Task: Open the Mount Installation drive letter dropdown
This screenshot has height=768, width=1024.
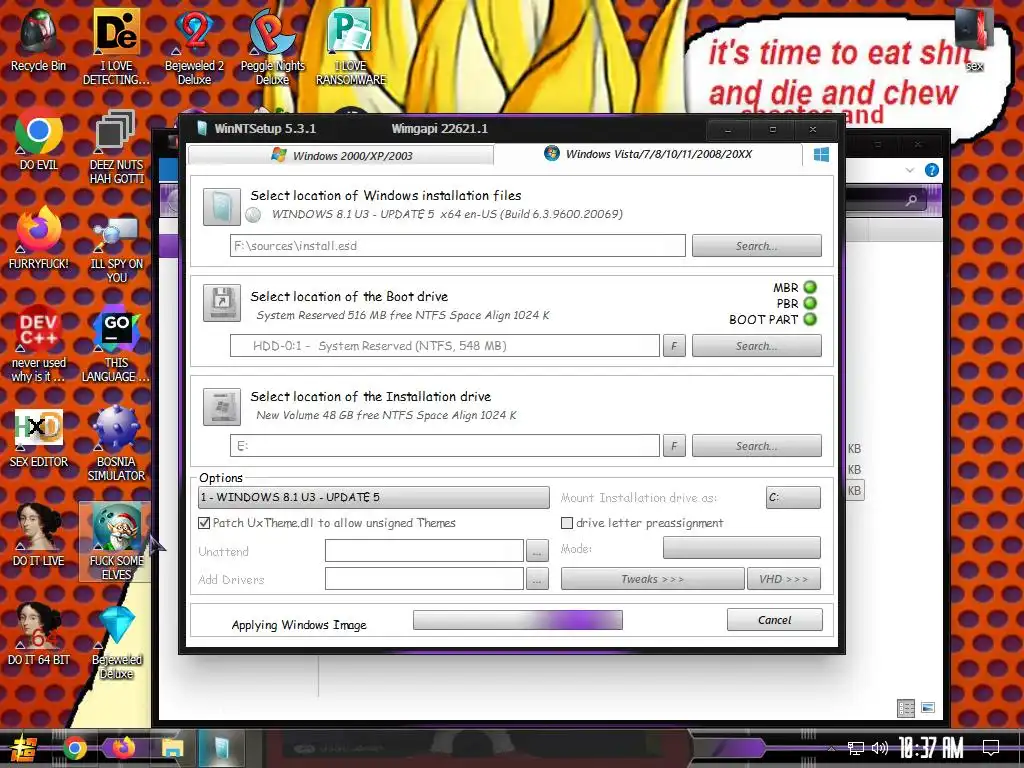Action: pos(793,498)
